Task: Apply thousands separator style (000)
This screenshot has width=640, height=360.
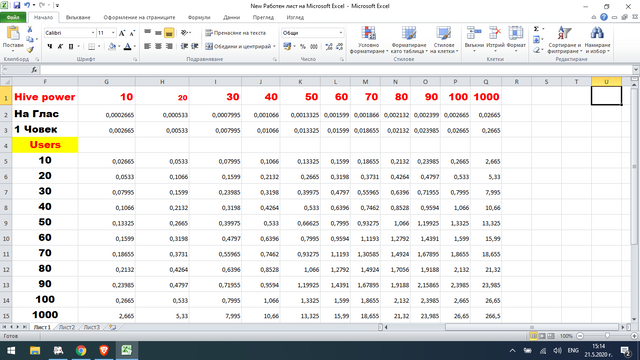Action: coord(314,47)
